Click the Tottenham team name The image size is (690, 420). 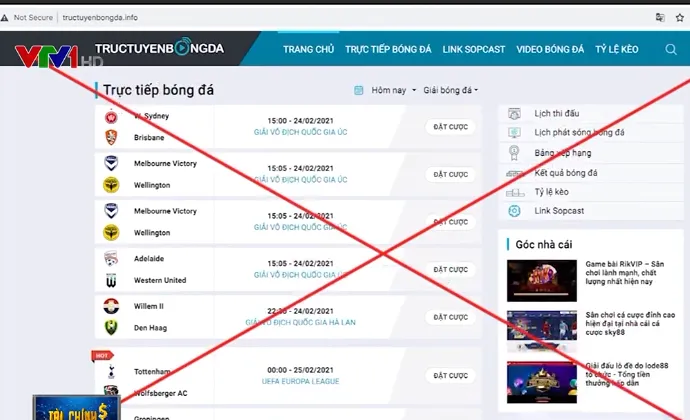click(x=152, y=372)
